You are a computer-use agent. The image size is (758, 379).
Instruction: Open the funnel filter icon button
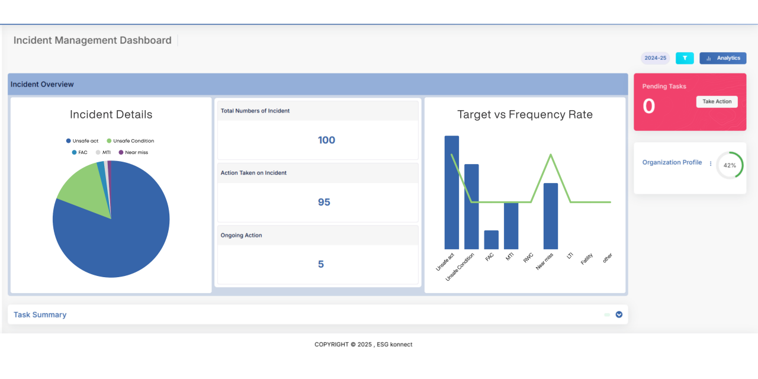click(x=685, y=58)
